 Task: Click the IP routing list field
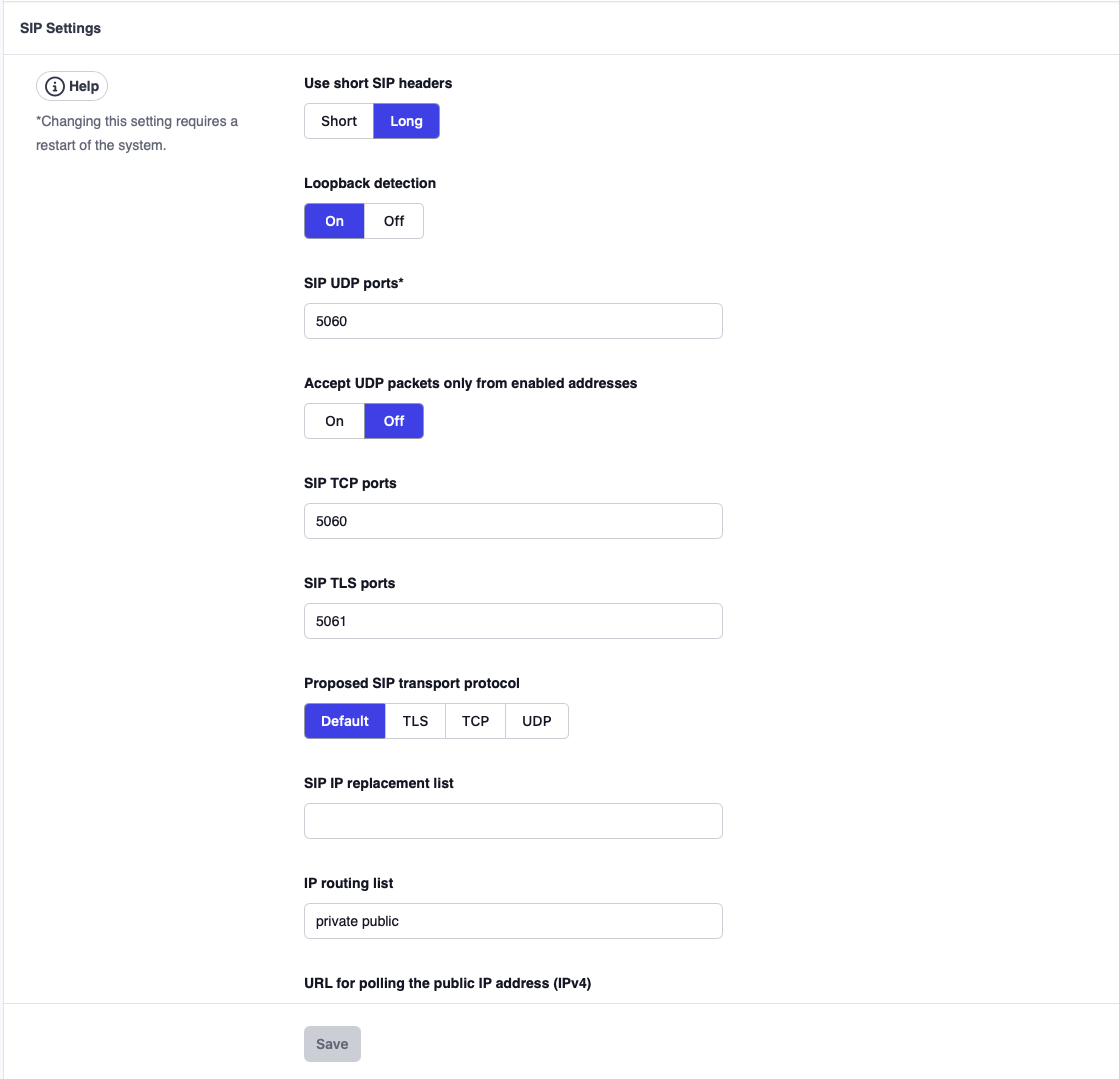tap(513, 921)
